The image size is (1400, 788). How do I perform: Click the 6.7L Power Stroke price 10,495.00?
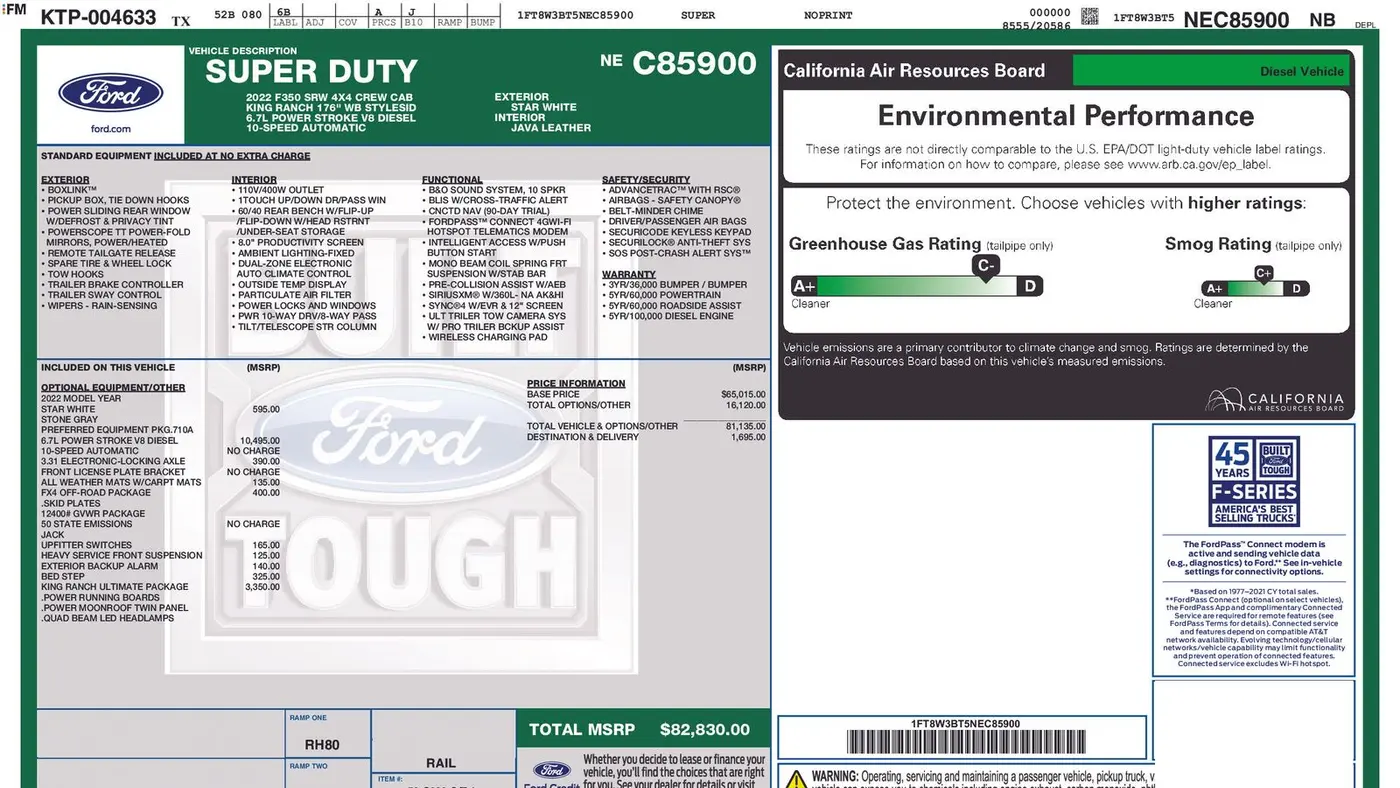pyautogui.click(x=260, y=441)
